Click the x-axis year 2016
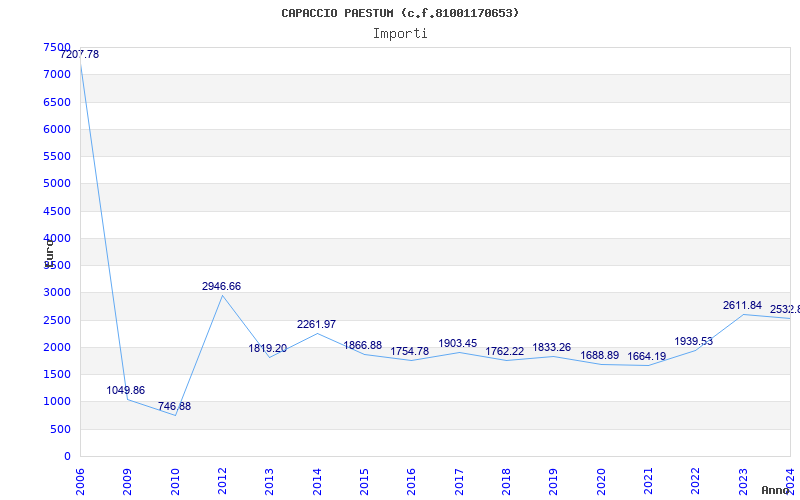 click(x=412, y=482)
